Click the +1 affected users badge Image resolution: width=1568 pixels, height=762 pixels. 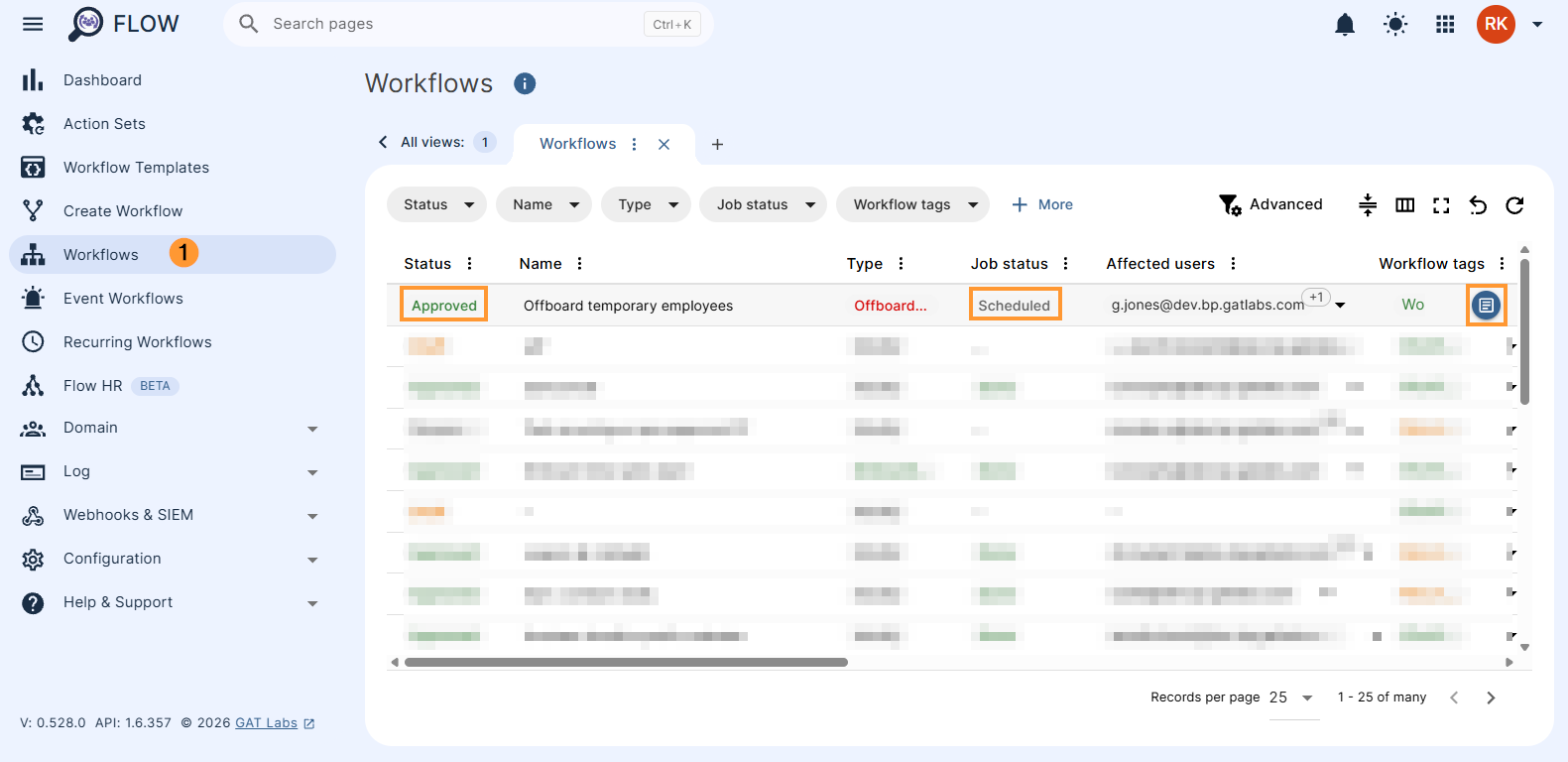click(x=1316, y=297)
